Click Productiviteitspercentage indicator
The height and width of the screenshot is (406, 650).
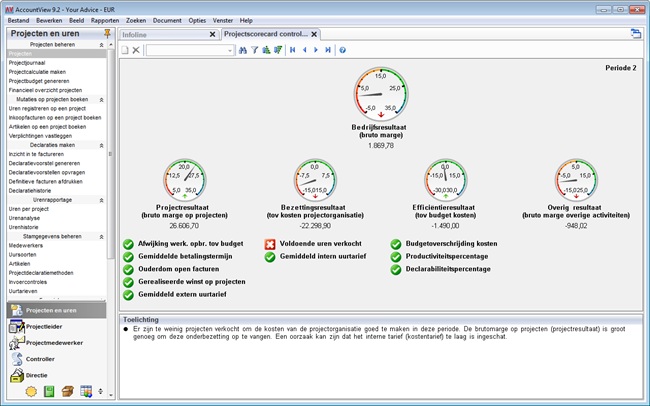(447, 257)
